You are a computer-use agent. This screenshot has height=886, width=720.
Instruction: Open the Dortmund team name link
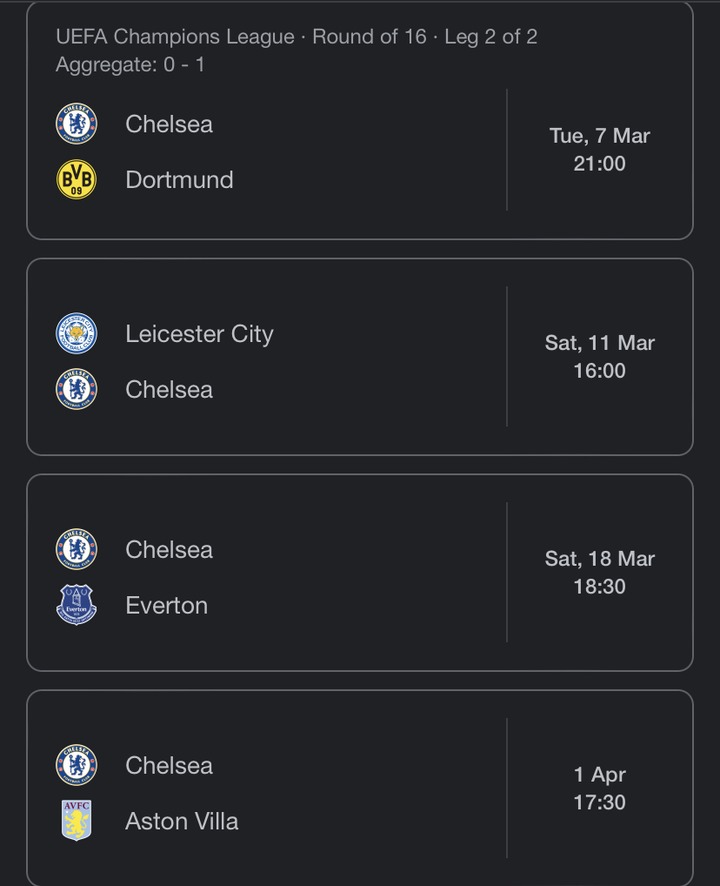179,180
